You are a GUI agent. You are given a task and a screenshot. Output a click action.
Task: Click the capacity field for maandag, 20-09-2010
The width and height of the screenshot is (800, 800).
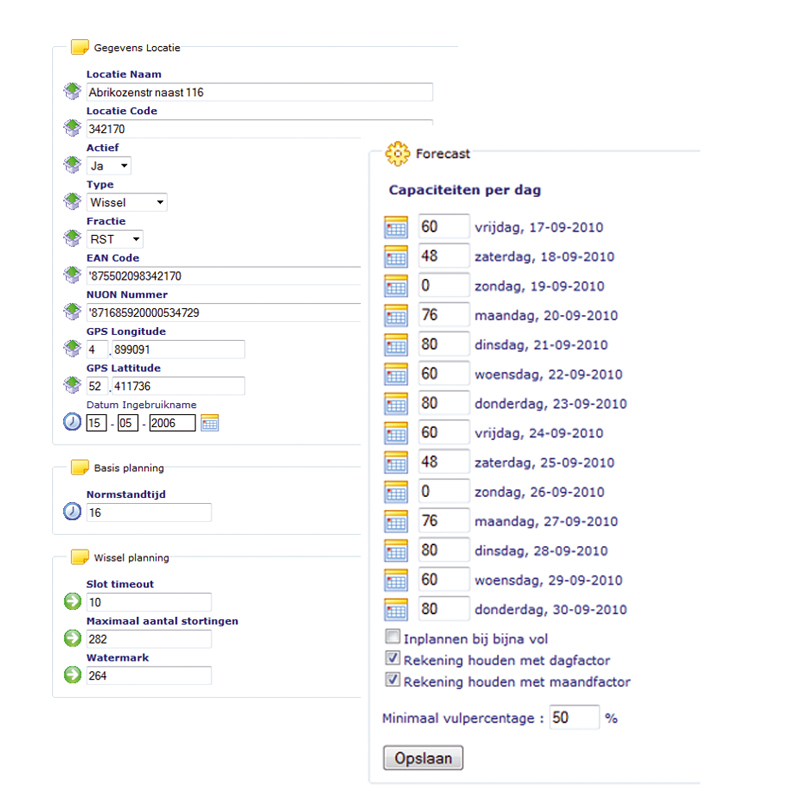coord(443,316)
